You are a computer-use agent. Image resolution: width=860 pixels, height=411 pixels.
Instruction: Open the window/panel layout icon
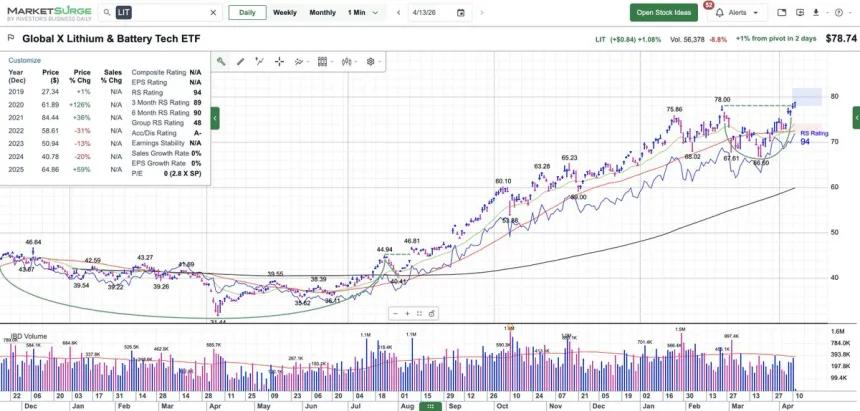(x=782, y=12)
